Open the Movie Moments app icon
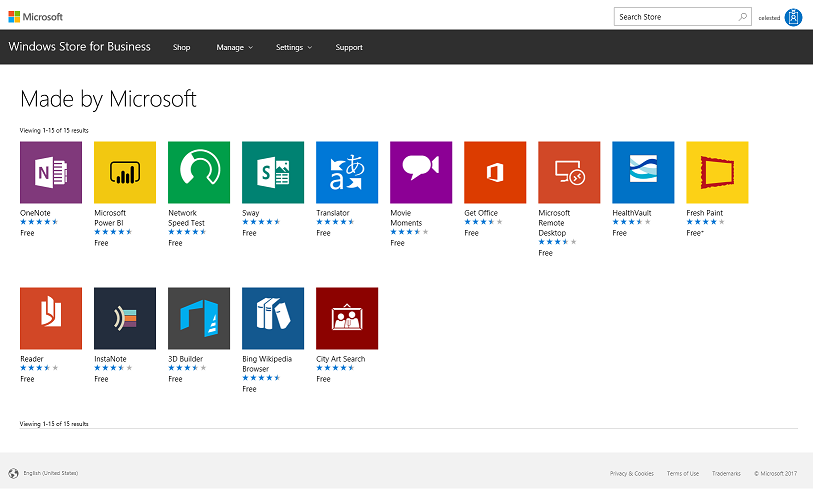Screen dimensions: 813x501 point(421,172)
